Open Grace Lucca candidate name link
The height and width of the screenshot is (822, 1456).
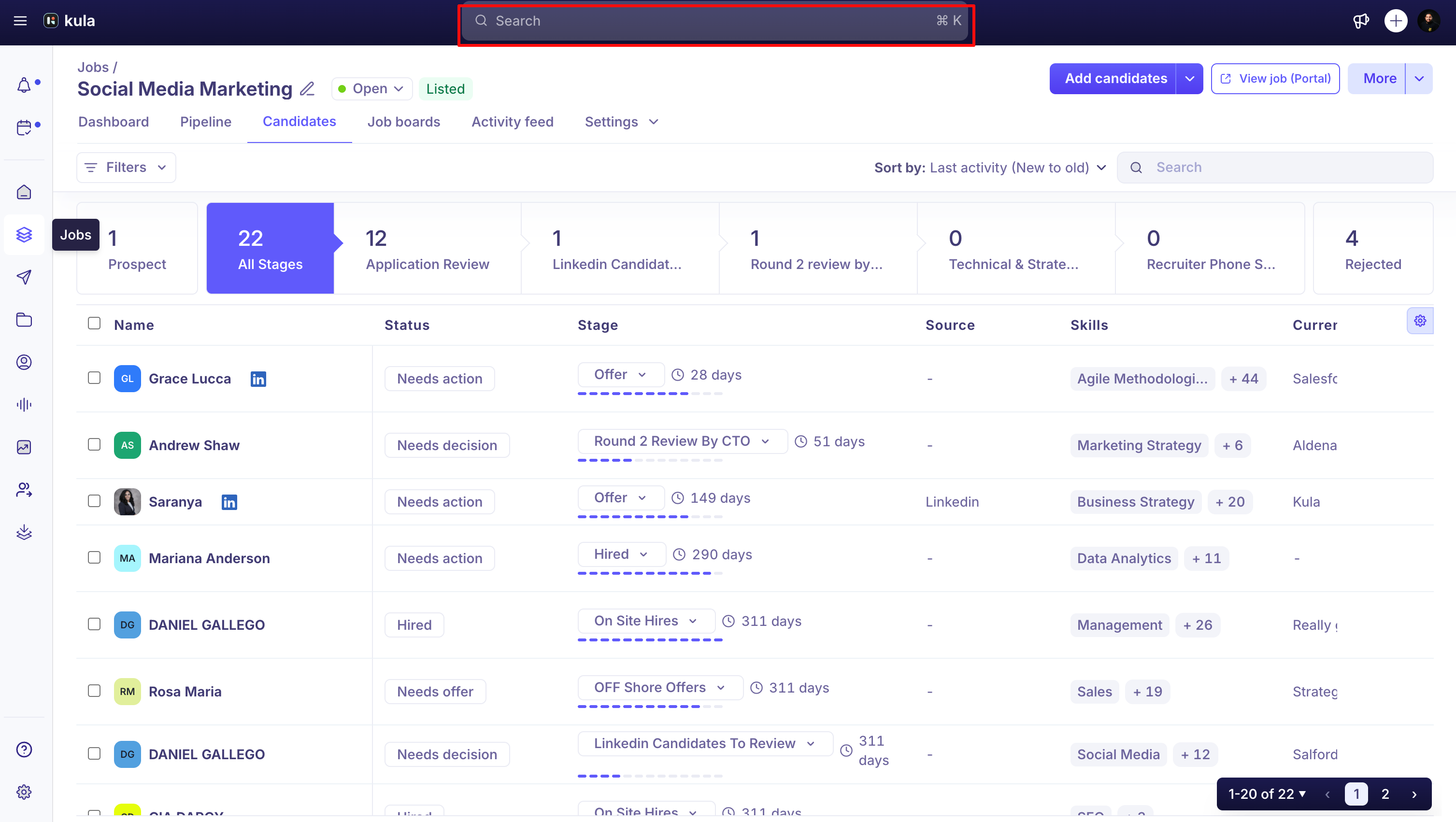(190, 379)
